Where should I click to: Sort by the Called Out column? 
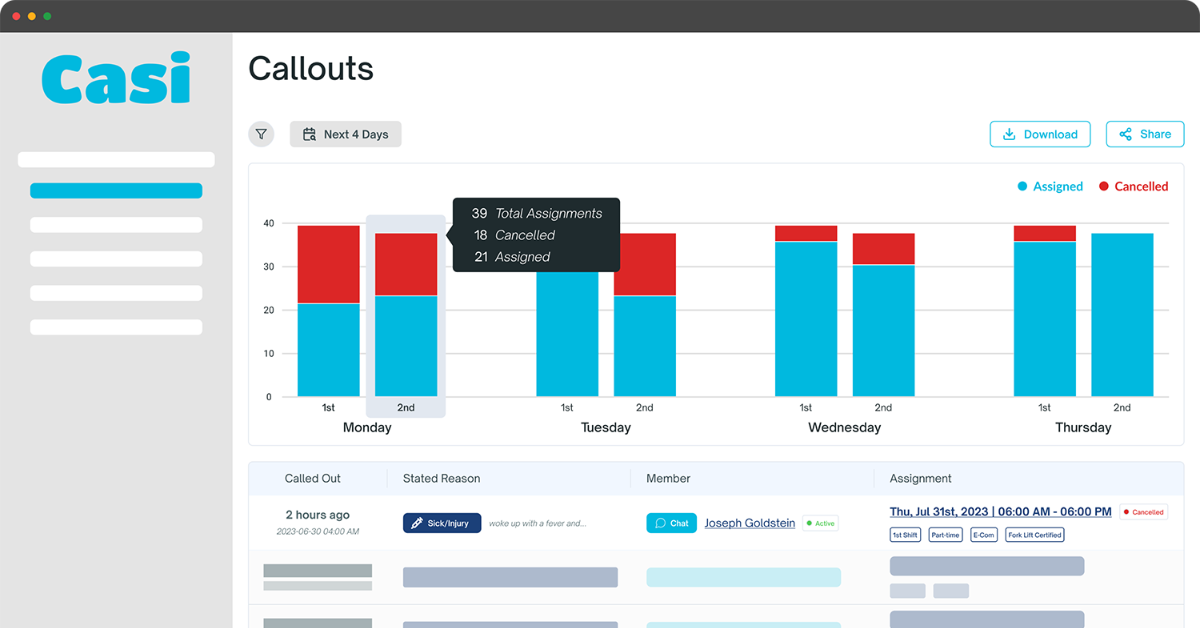pos(312,479)
